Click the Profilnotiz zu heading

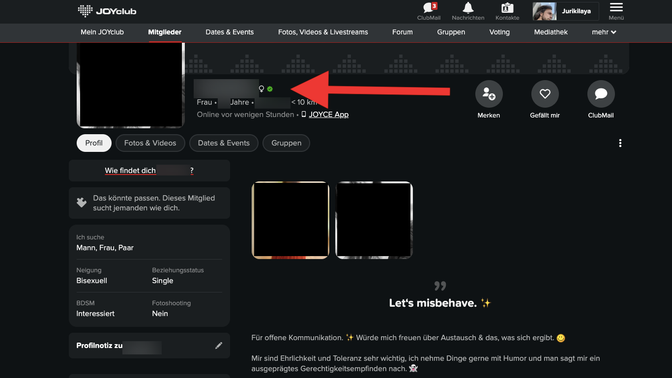pos(99,345)
